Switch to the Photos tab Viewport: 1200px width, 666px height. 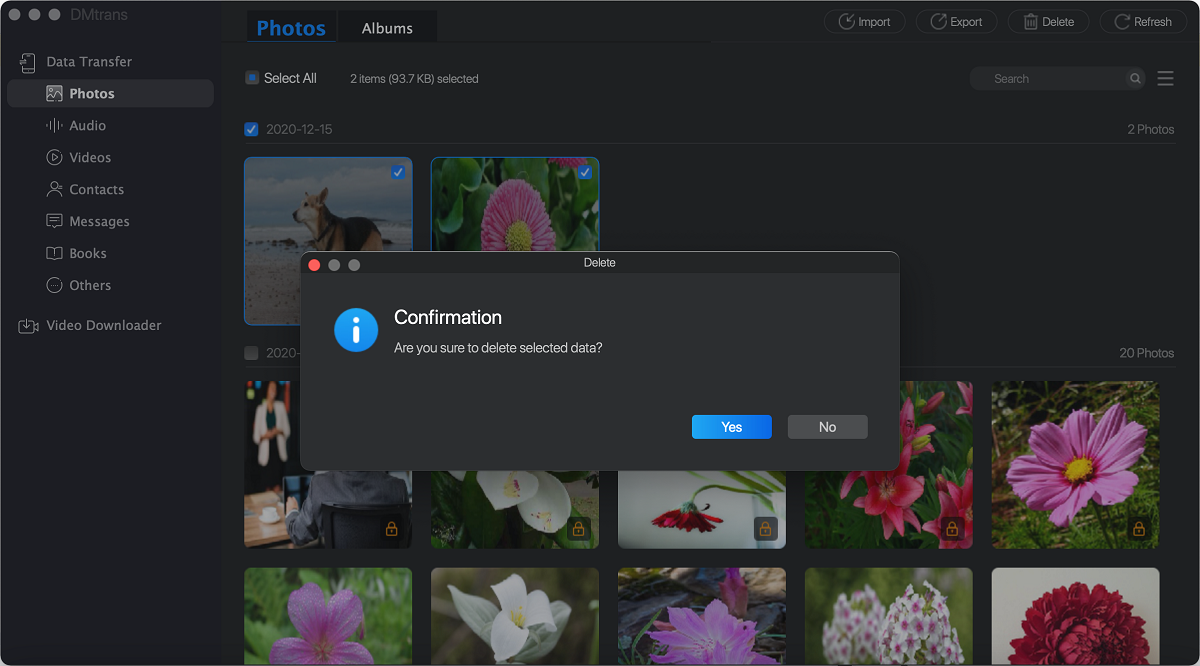(291, 28)
